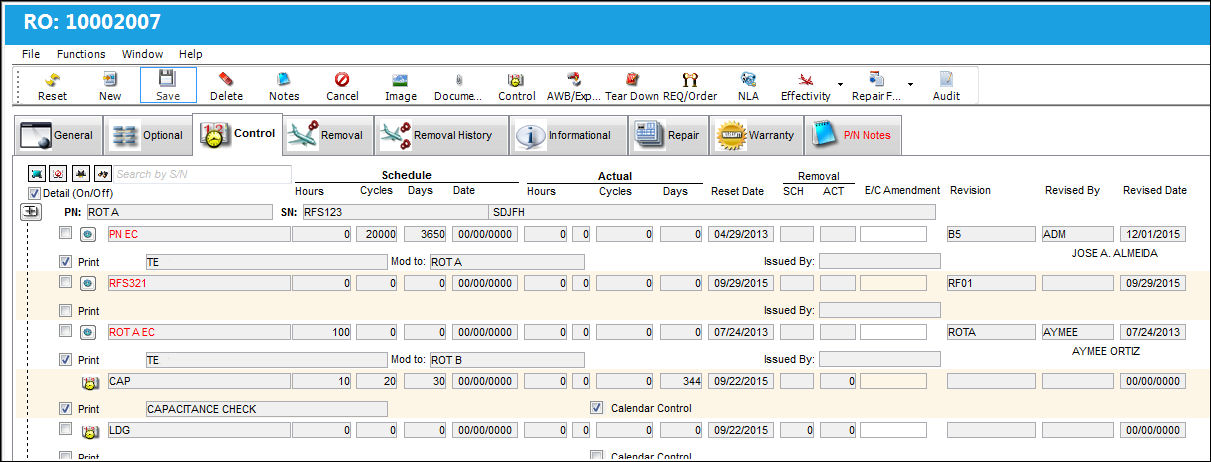Click the Reset Date 09/29/2015 in the RFS321 row
This screenshot has width=1211, height=462.
(x=740, y=283)
